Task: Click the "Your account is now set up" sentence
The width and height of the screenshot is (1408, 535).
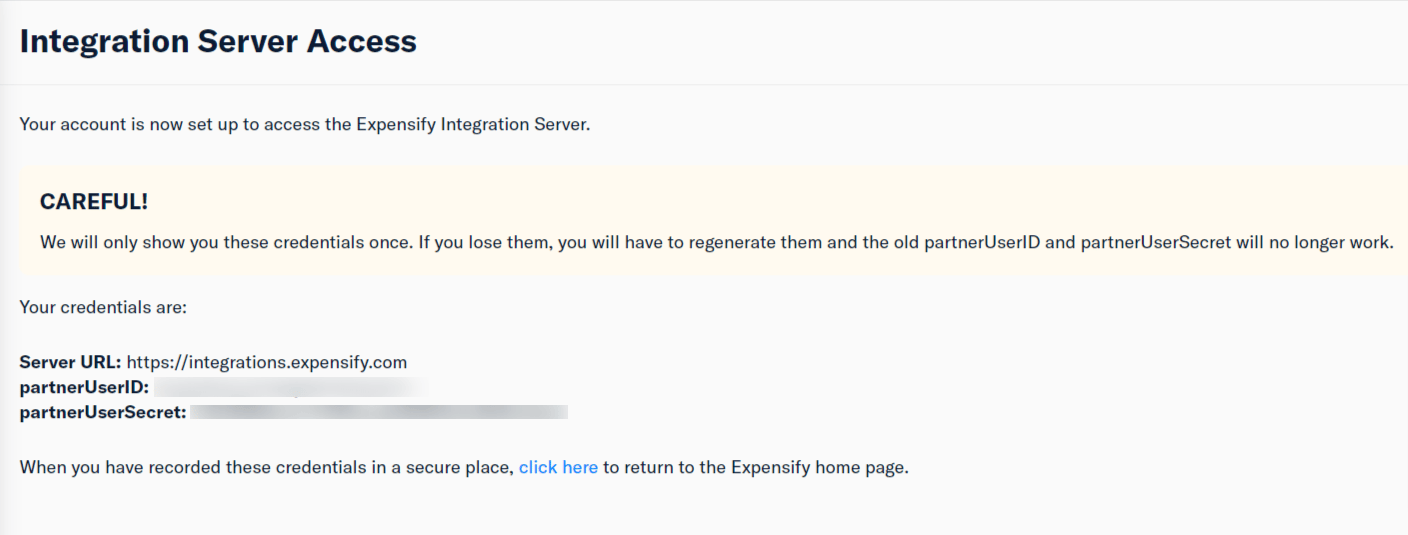Action: tap(305, 126)
